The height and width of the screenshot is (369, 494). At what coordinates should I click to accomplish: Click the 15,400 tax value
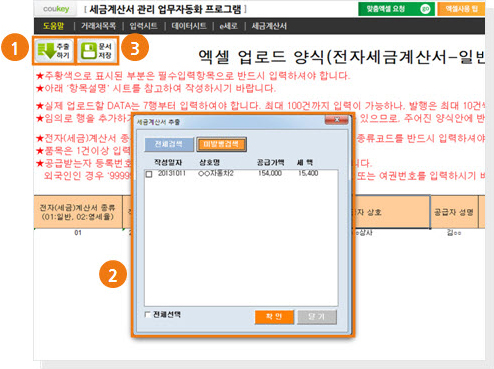pos(308,173)
